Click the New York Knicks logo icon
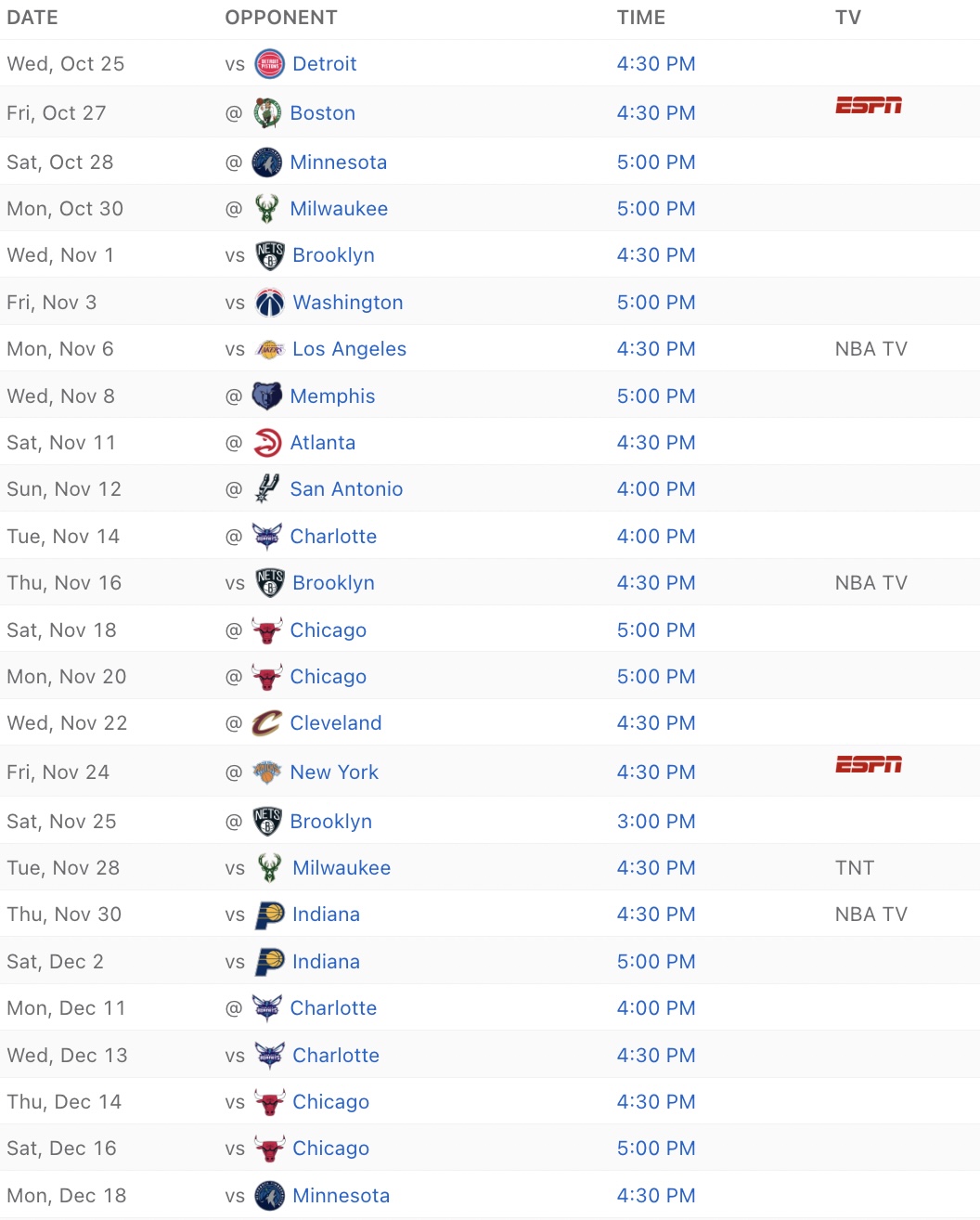The height and width of the screenshot is (1220, 980). (x=267, y=772)
